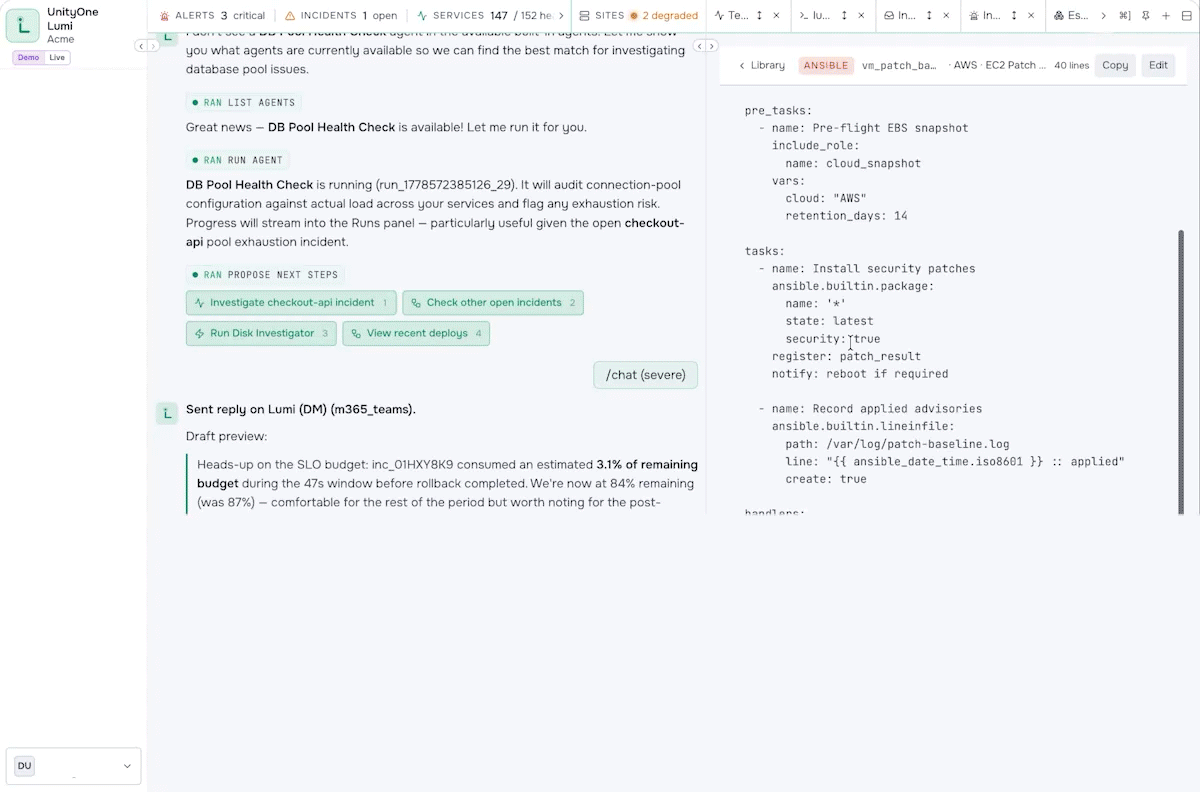Screen dimensions: 1200x792
Task: Click '1 open' incidents count
Action: (379, 16)
